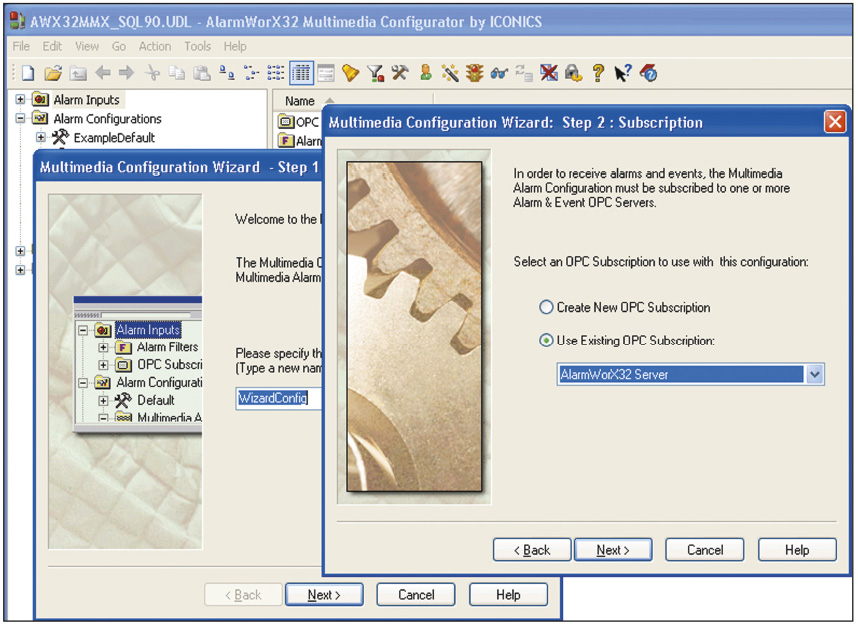Click the dialog view toolbar icon
This screenshot has width=858, height=626.
pos(326,73)
